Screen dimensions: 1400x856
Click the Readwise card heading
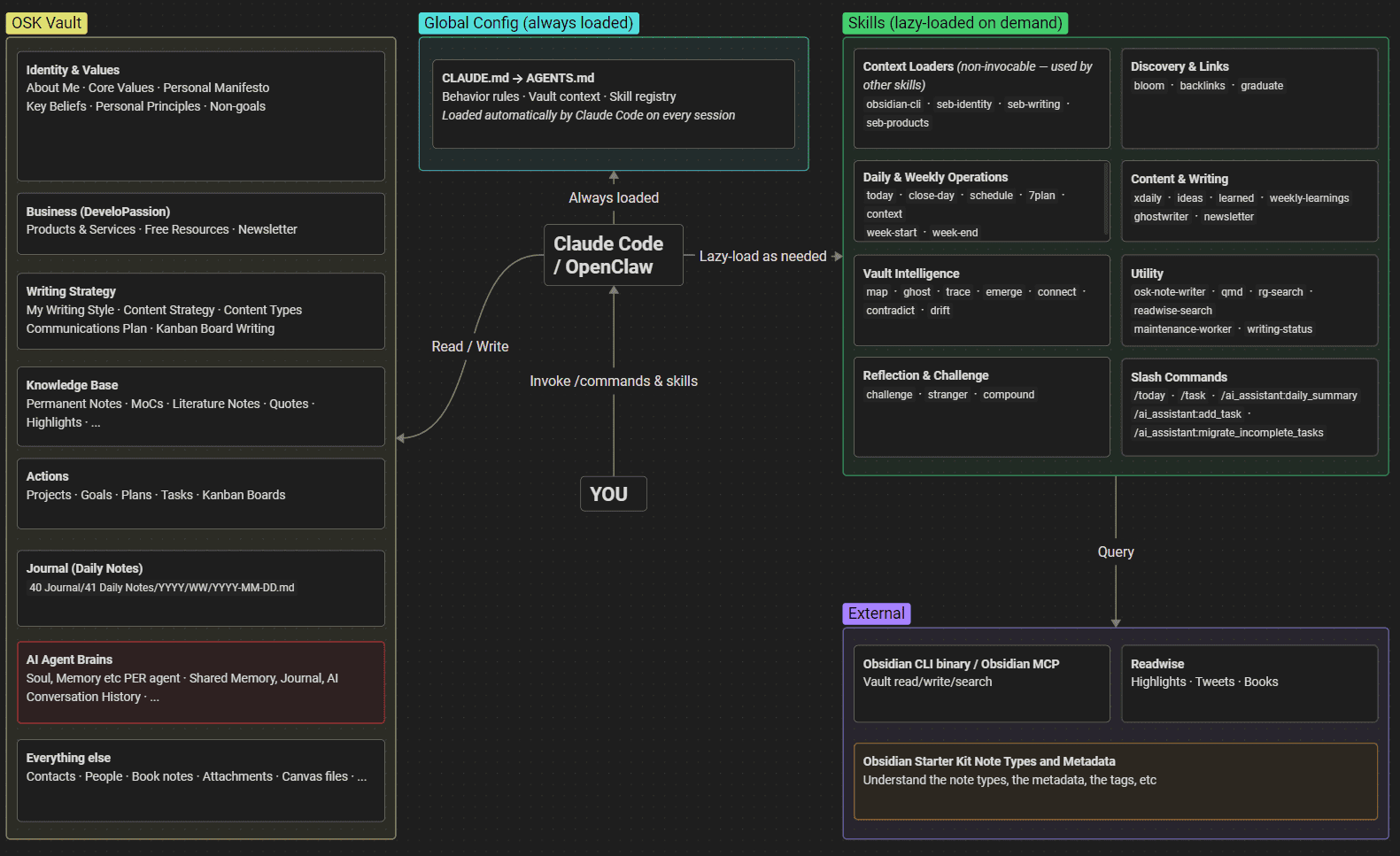pyautogui.click(x=1157, y=664)
